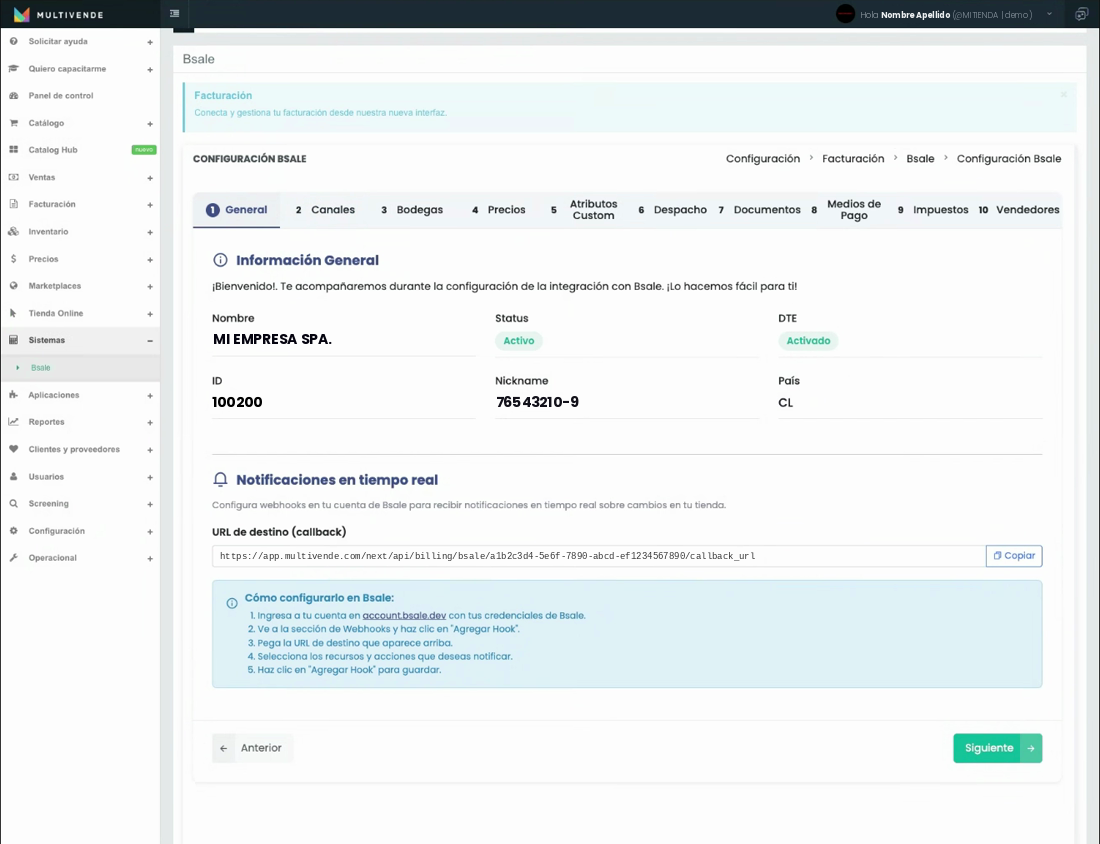Go to the Documentos tab
This screenshot has height=844, width=1100.
pyautogui.click(x=759, y=210)
